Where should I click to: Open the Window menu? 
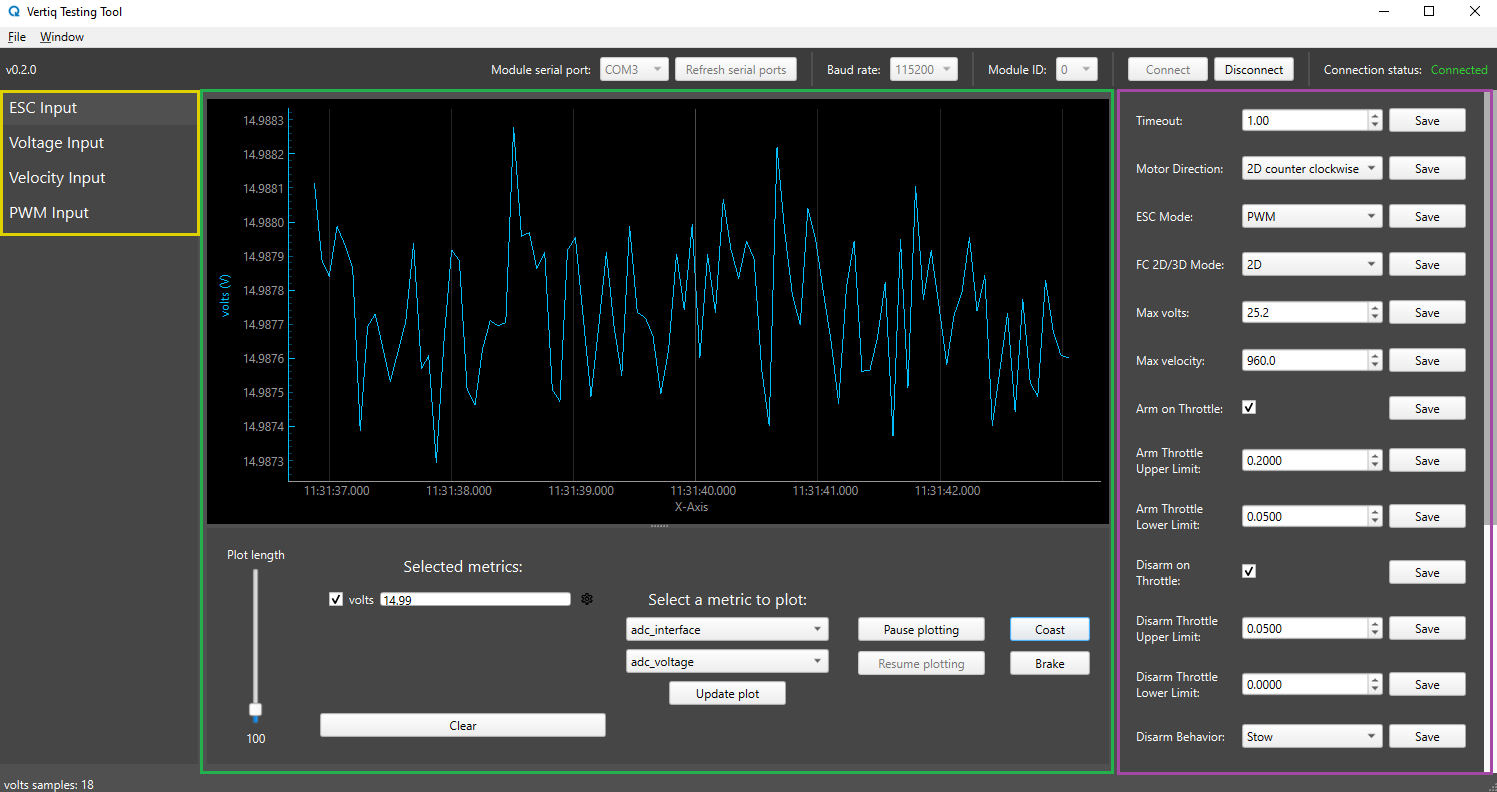pos(62,37)
